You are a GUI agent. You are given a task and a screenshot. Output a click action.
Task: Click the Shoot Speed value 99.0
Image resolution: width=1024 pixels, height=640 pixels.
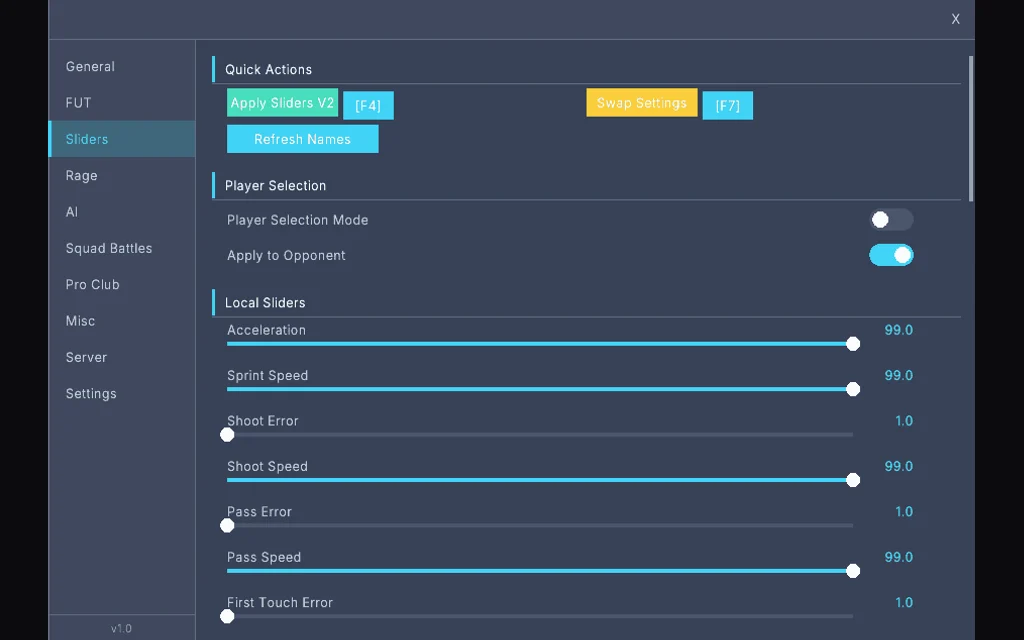click(899, 466)
